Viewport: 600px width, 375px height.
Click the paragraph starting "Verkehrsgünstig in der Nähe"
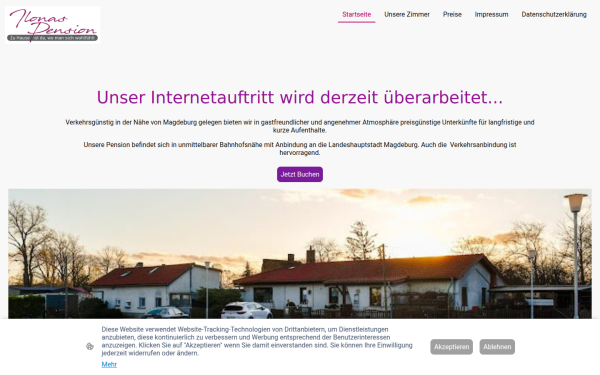click(x=300, y=126)
